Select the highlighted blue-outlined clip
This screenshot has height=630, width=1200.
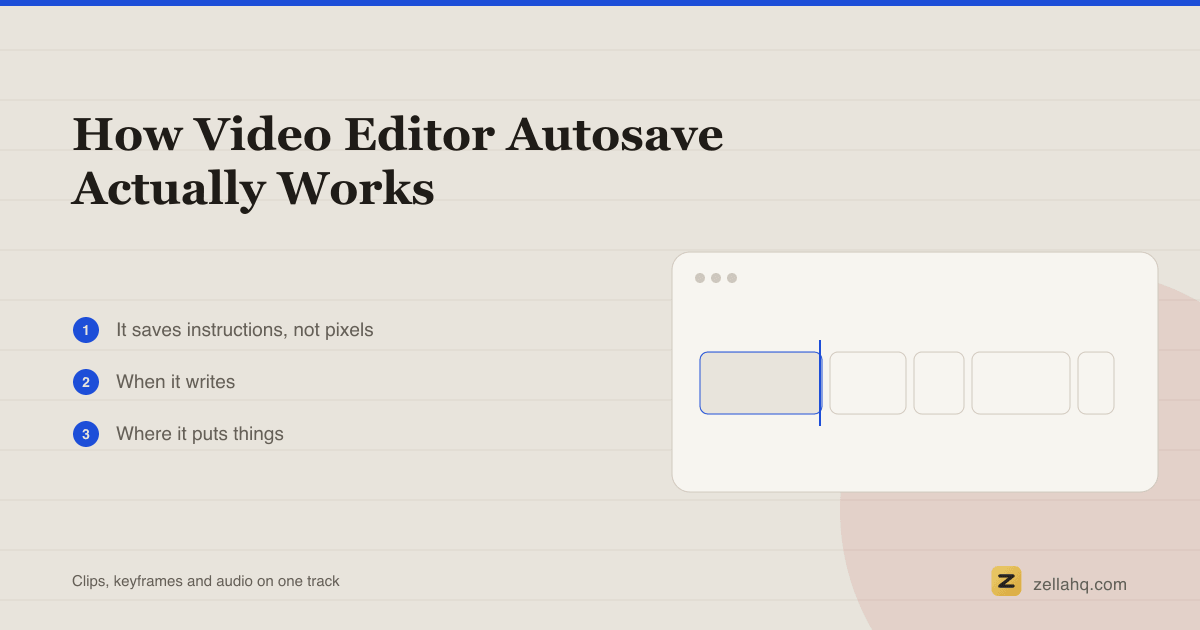click(x=760, y=383)
